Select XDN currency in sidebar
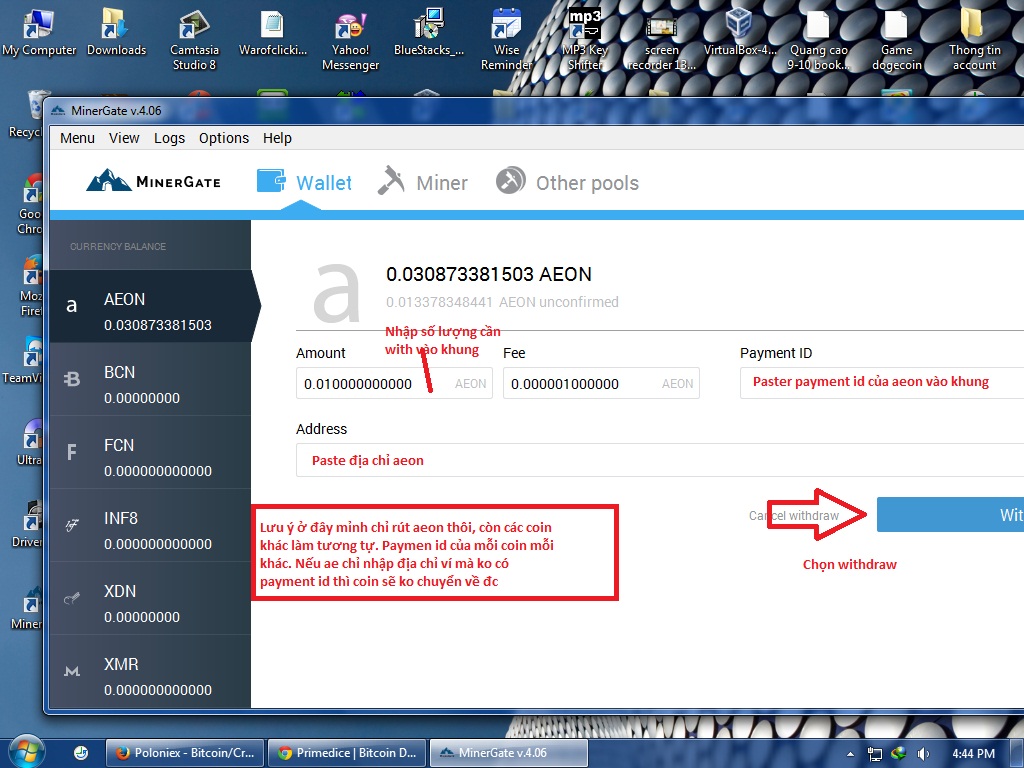1024x768 pixels. (151, 599)
